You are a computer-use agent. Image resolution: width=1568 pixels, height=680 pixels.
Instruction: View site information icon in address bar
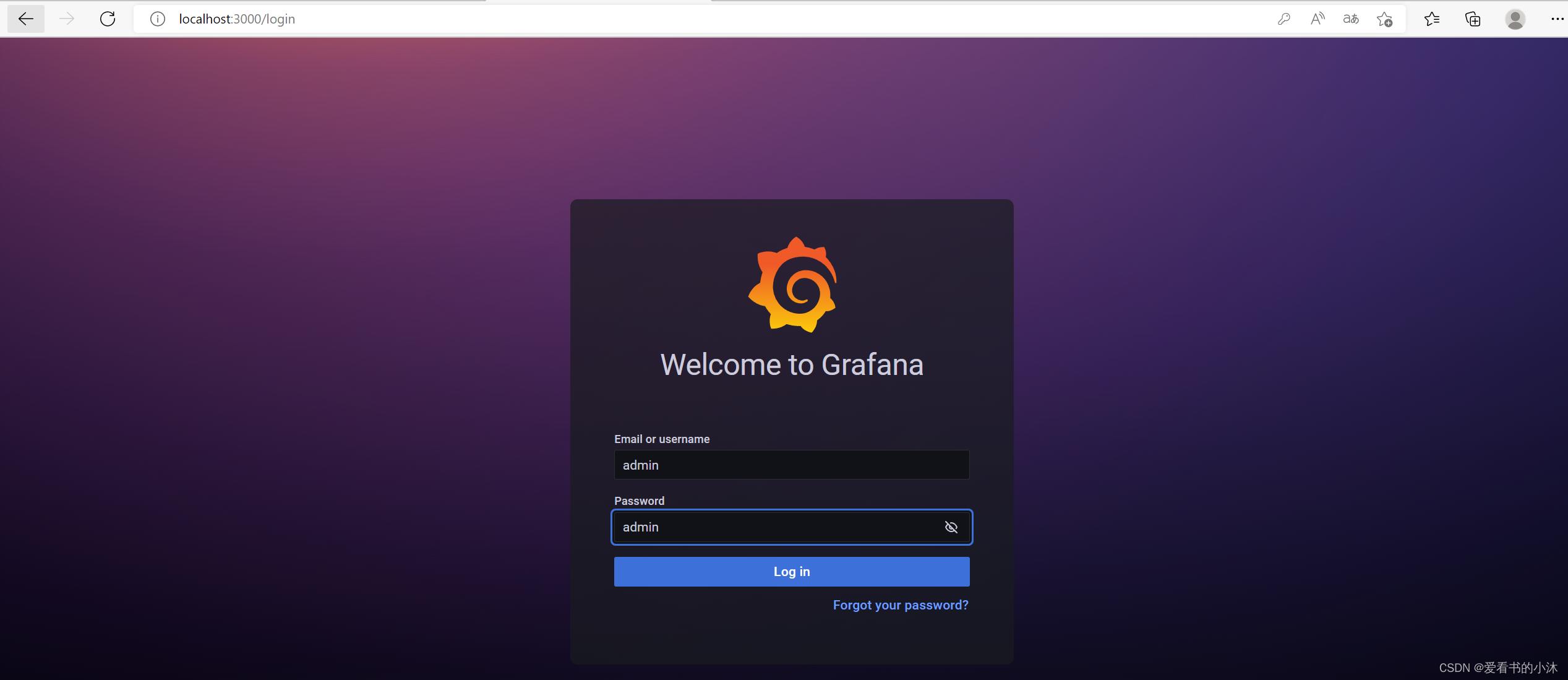pos(158,19)
